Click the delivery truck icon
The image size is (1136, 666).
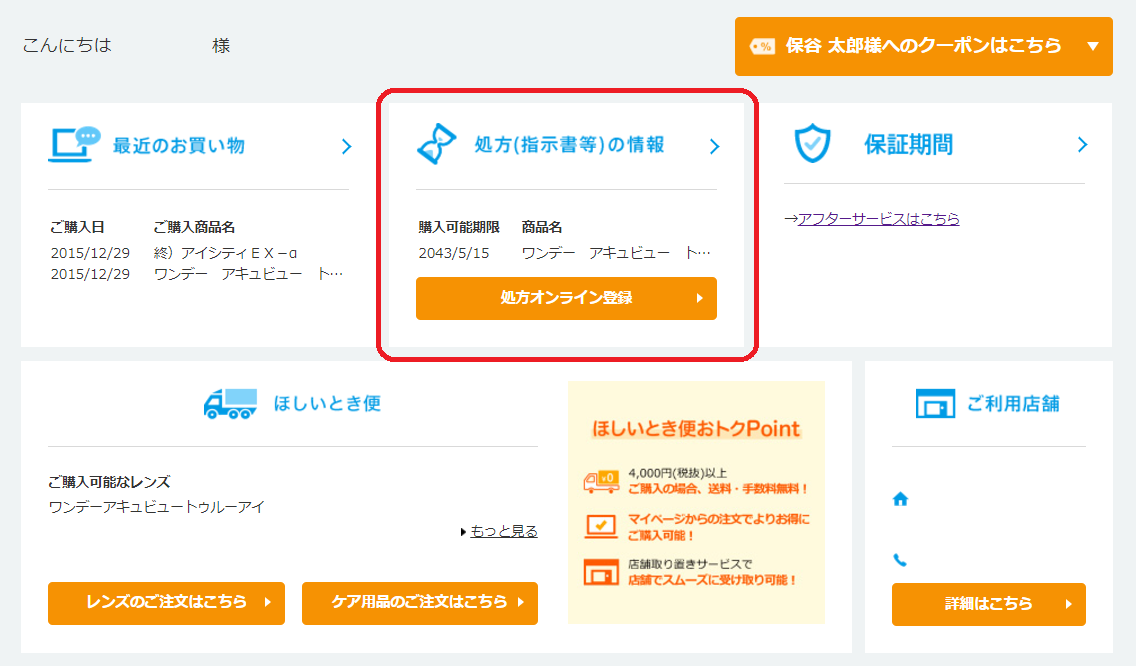click(230, 403)
